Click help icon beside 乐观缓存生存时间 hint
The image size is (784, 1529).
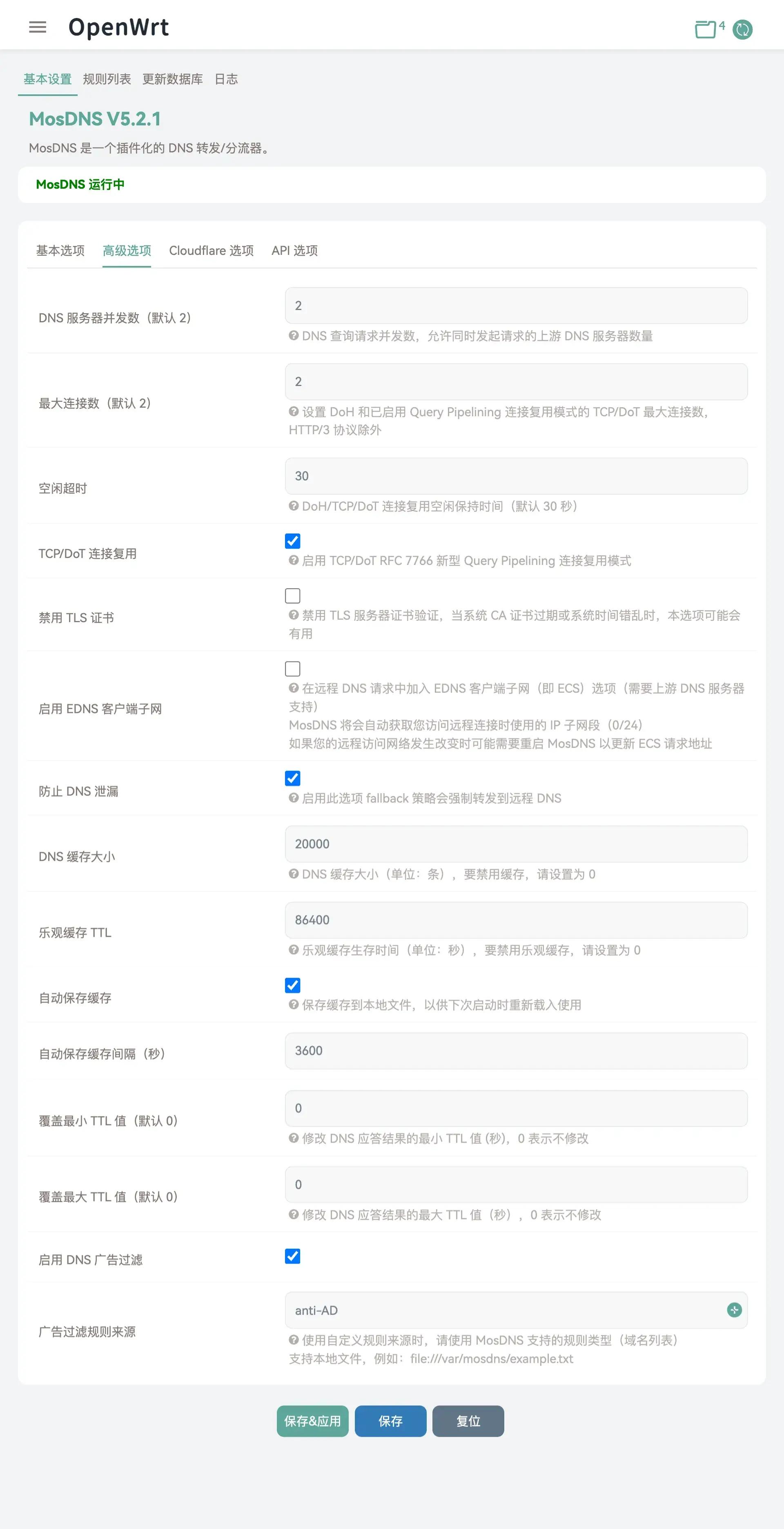(293, 950)
